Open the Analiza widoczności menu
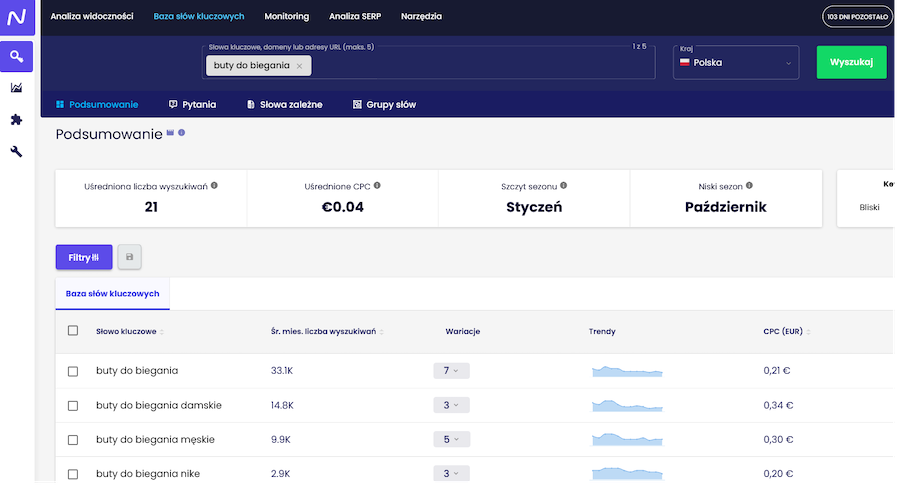Screen dimensions: 900x486 click(x=92, y=16)
